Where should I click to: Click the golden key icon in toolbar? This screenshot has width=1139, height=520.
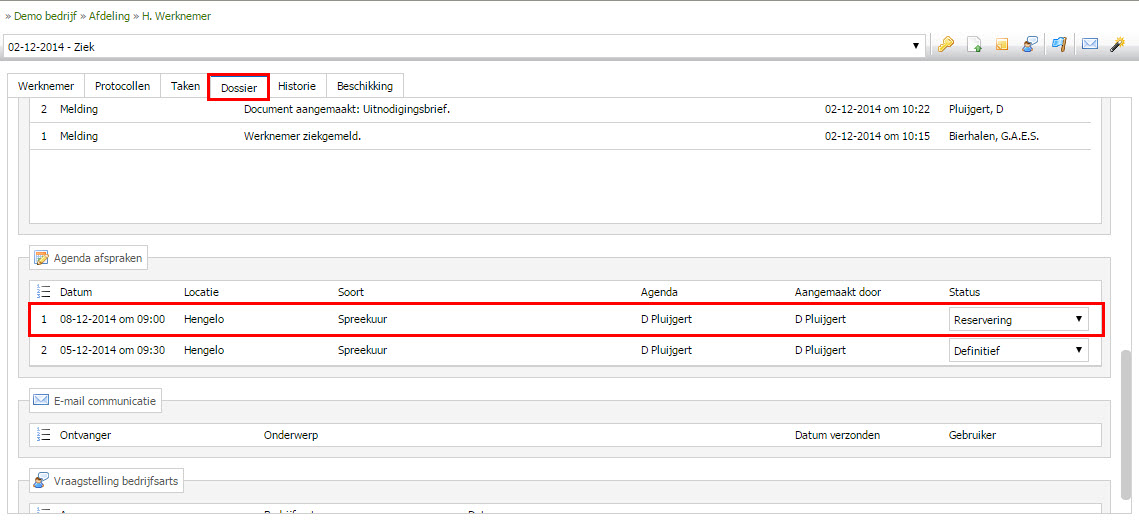(x=945, y=45)
